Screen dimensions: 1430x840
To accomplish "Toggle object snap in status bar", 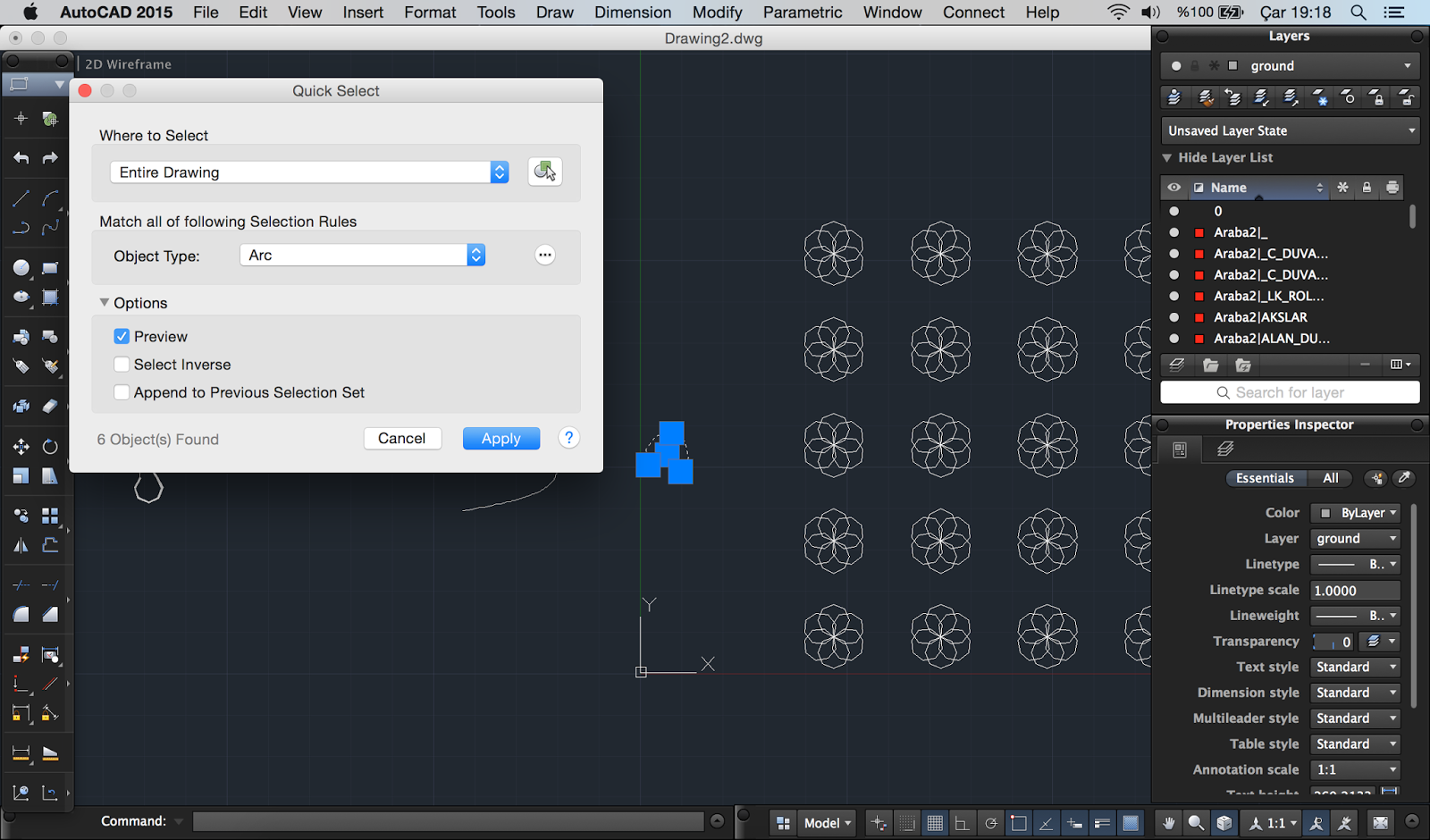I will tap(1018, 823).
